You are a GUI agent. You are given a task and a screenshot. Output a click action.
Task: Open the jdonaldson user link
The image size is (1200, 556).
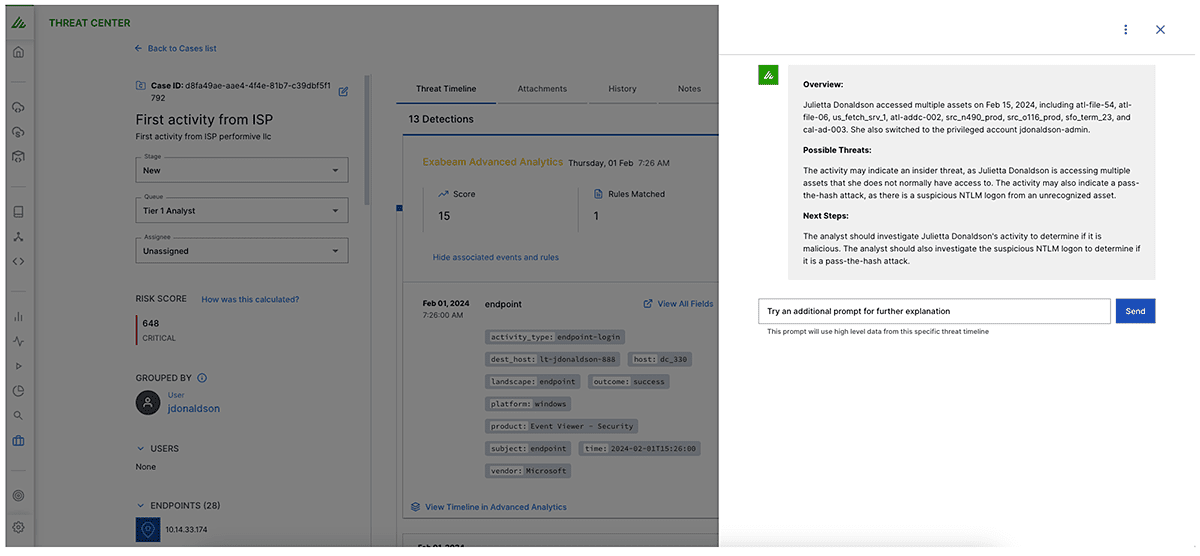(193, 408)
